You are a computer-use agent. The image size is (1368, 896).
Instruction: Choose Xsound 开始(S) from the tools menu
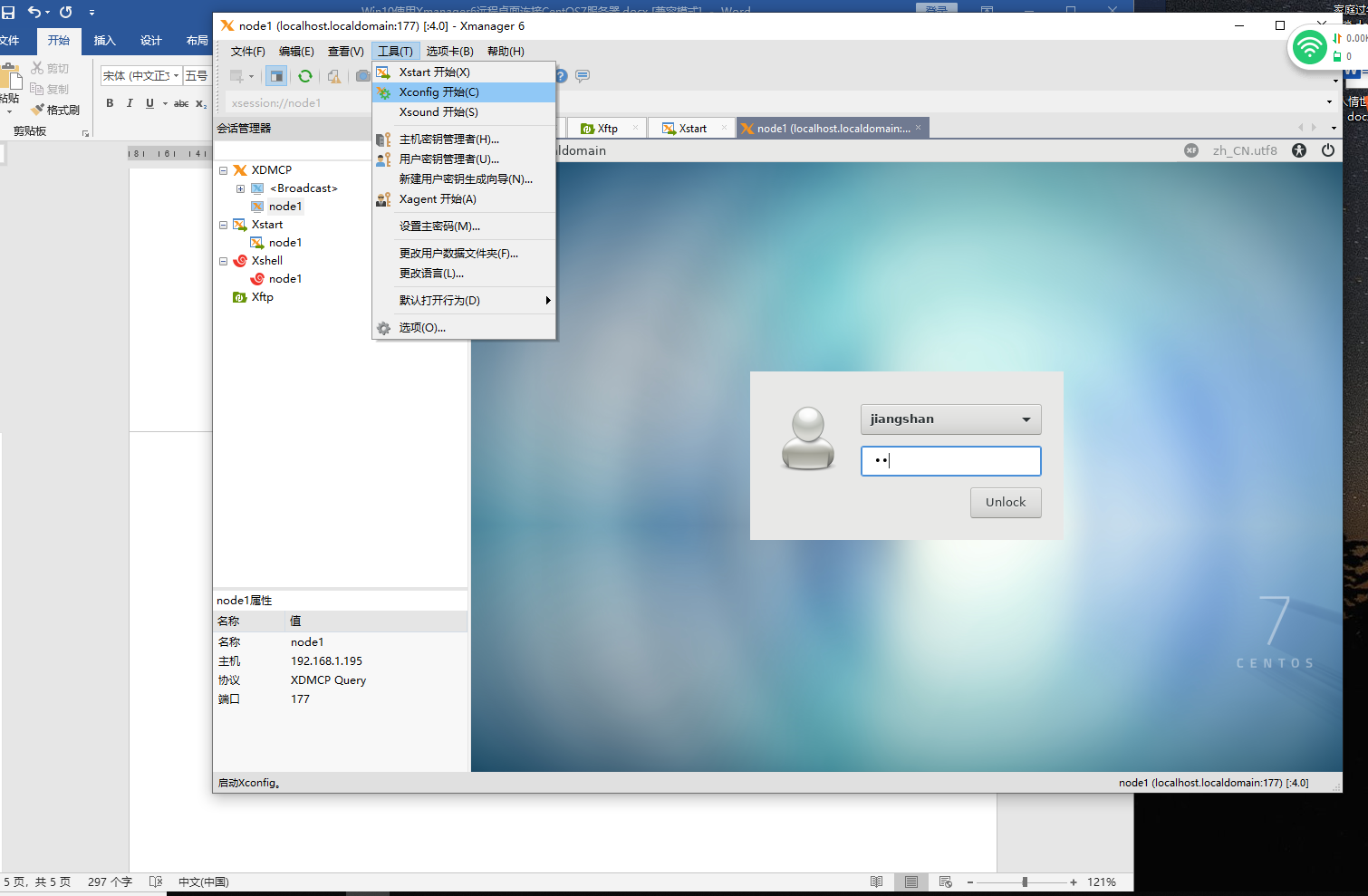[464, 112]
